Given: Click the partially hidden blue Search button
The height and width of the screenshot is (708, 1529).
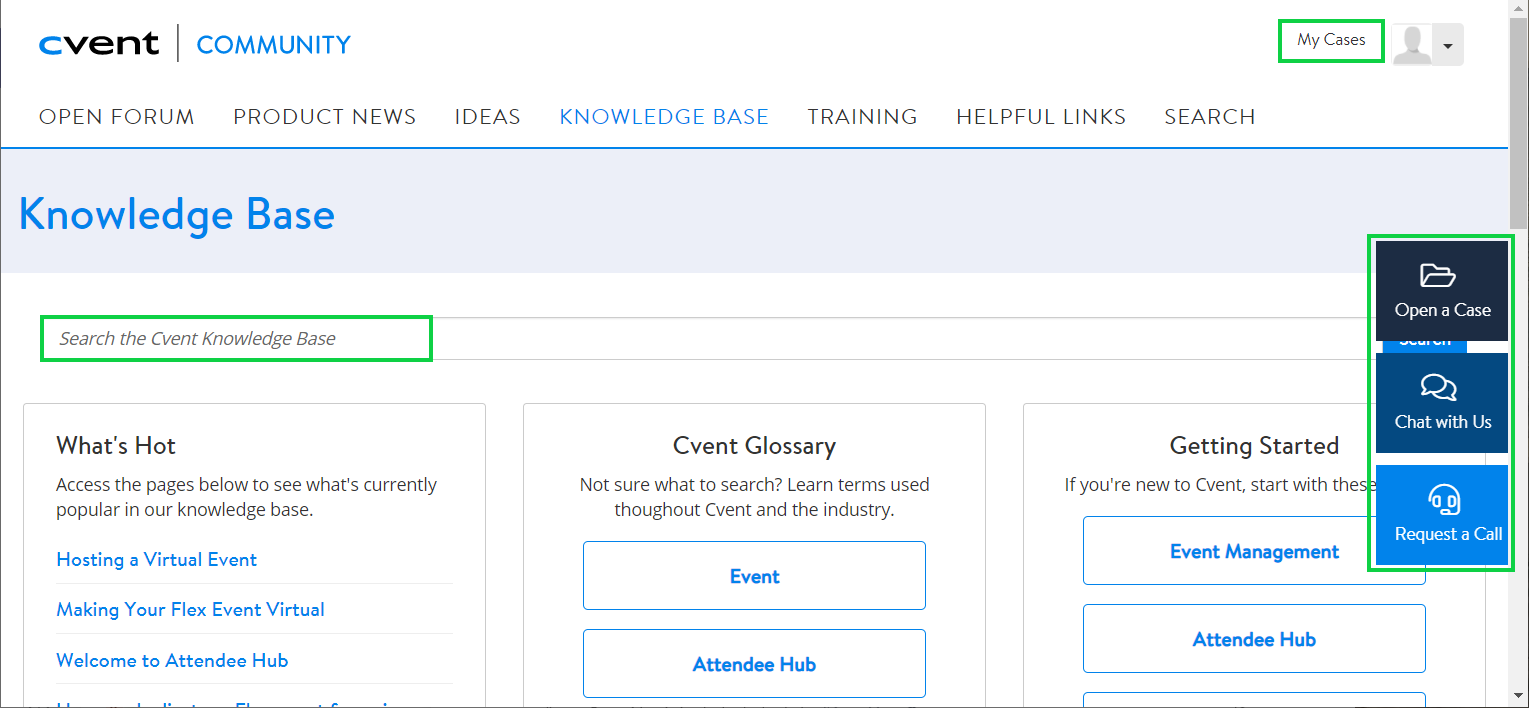Looking at the screenshot, I should 1425,346.
